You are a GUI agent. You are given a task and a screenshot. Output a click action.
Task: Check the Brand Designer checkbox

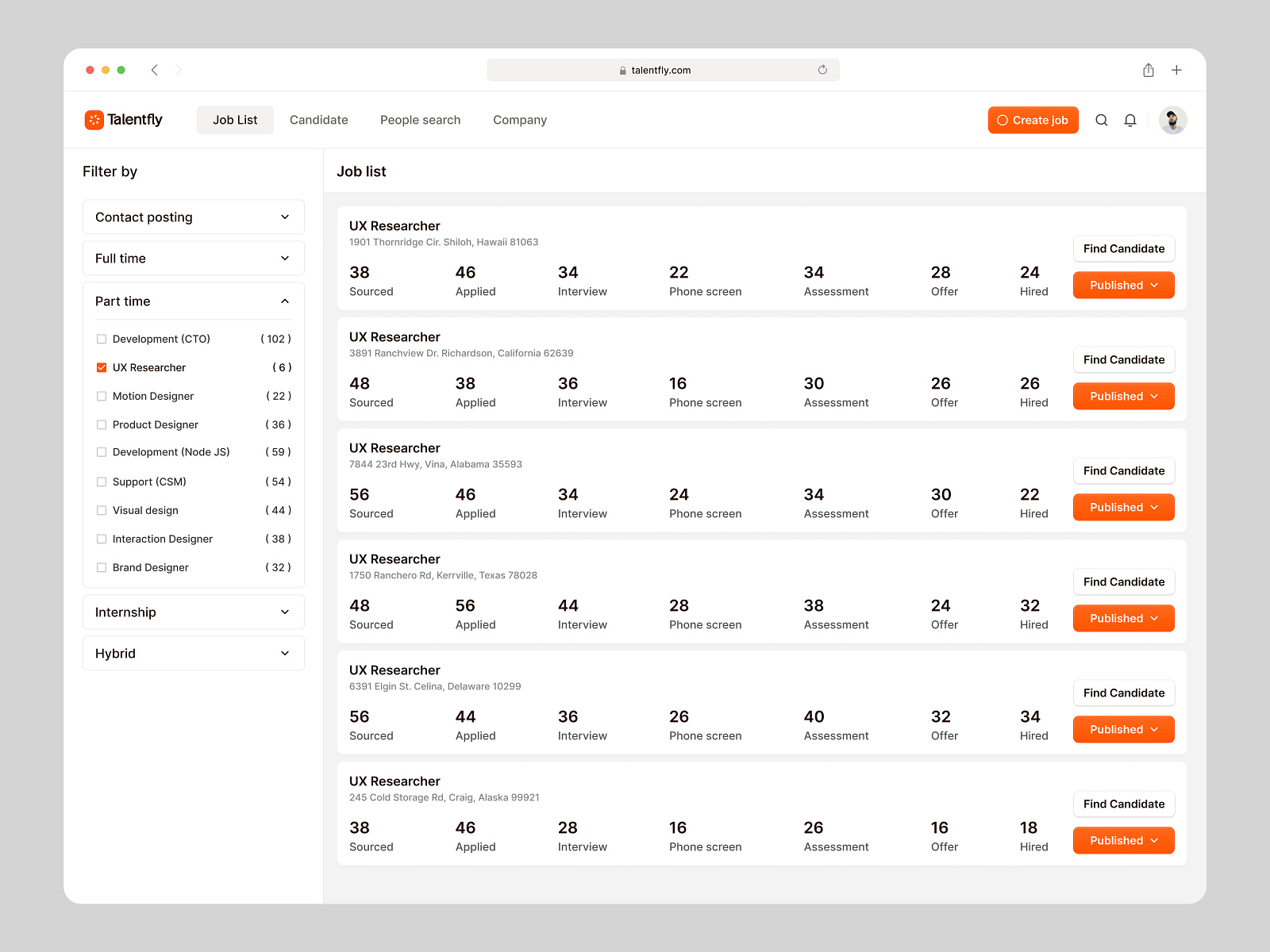(x=102, y=567)
